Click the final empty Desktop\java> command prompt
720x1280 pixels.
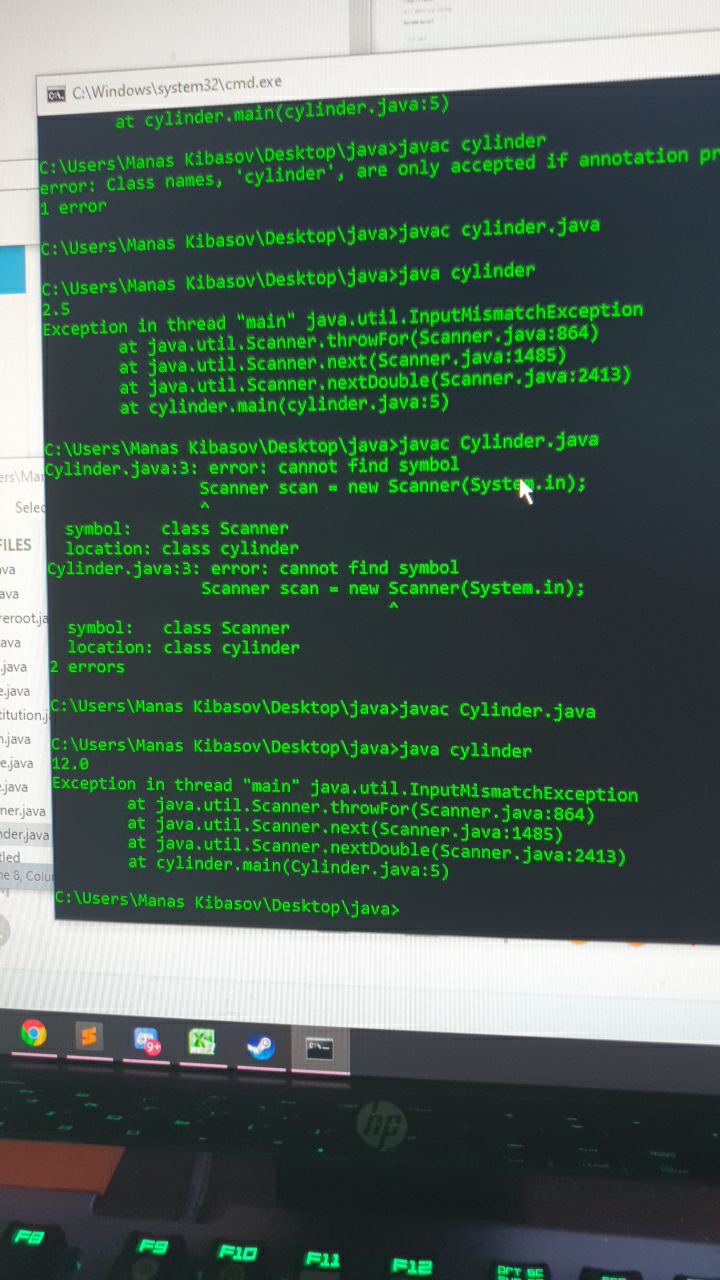227,905
